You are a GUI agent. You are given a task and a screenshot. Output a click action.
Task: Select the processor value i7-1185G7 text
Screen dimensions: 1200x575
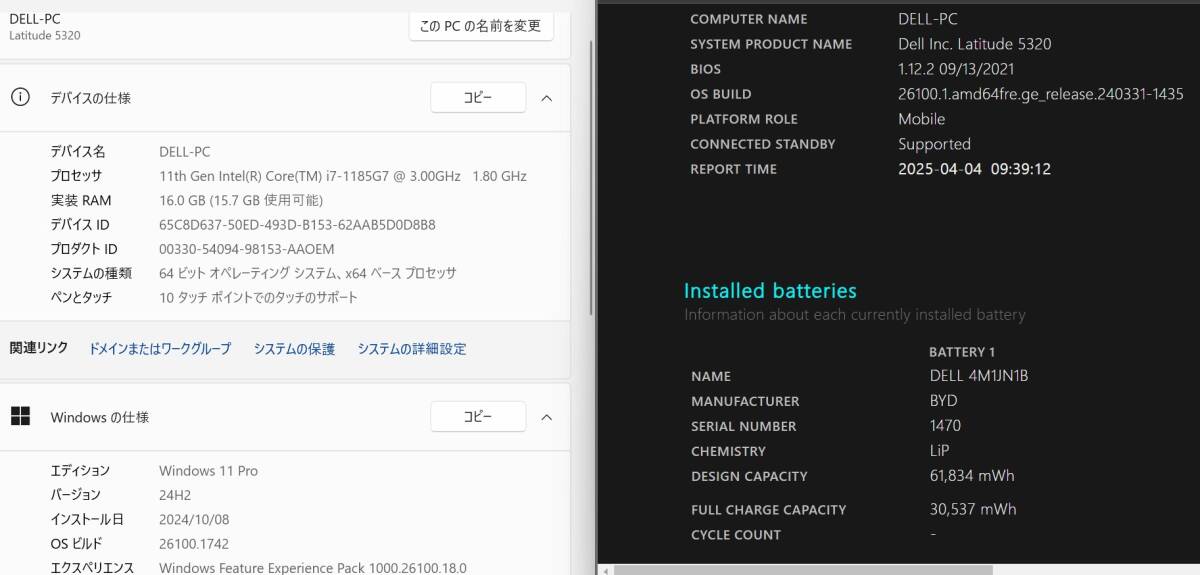tap(343, 176)
